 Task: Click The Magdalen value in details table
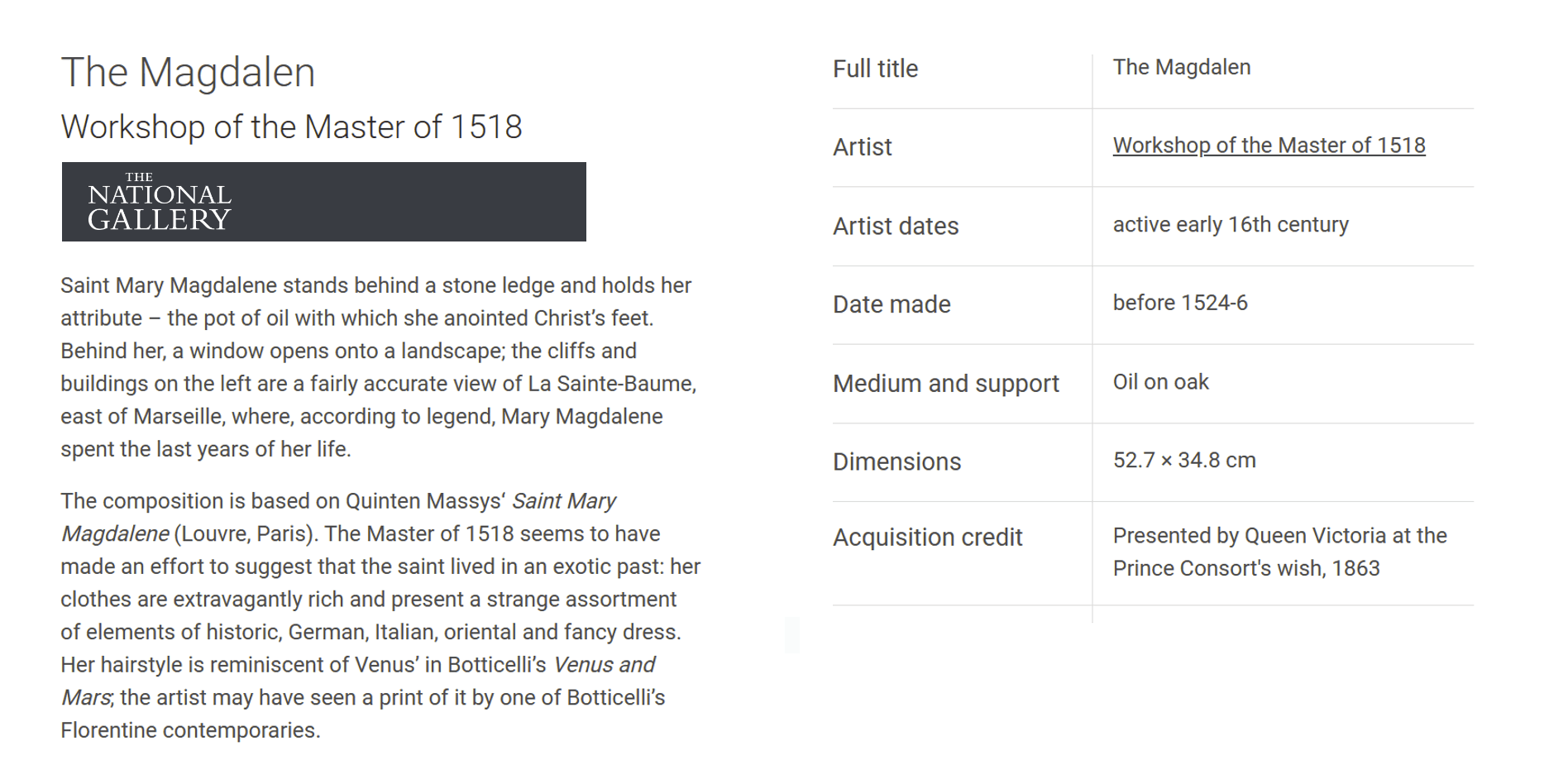point(1182,67)
